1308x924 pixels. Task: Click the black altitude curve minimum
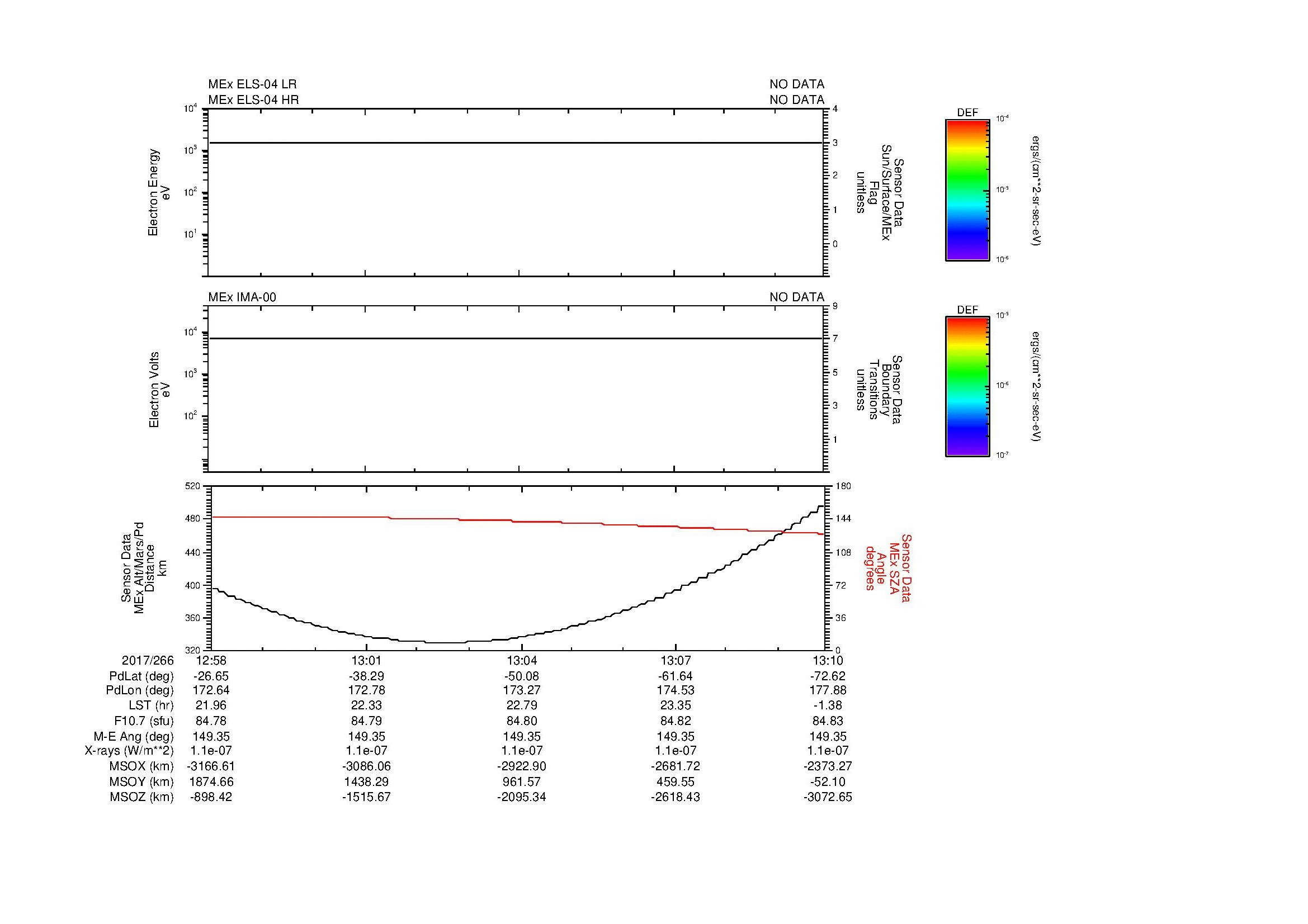pyautogui.click(x=446, y=642)
